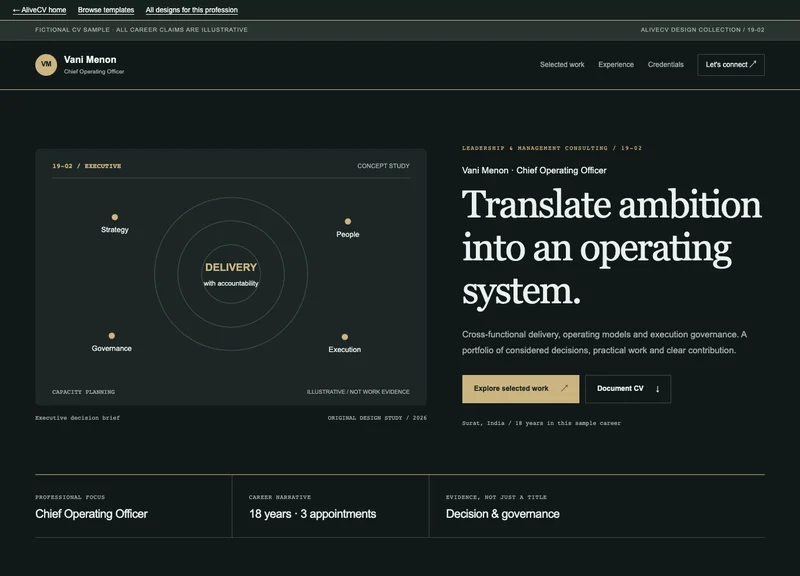Open All designs for this profession
The height and width of the screenshot is (576, 800).
191,10
